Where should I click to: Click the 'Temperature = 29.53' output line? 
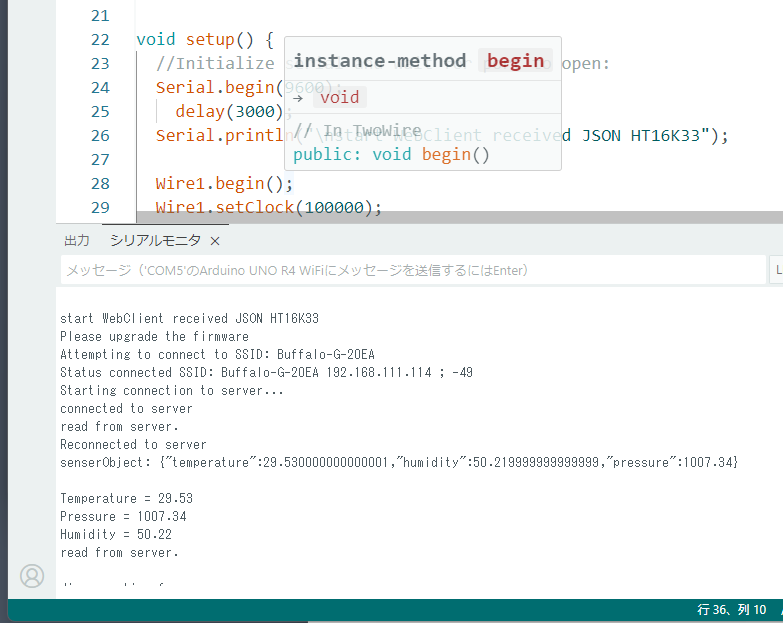[x=126, y=498]
